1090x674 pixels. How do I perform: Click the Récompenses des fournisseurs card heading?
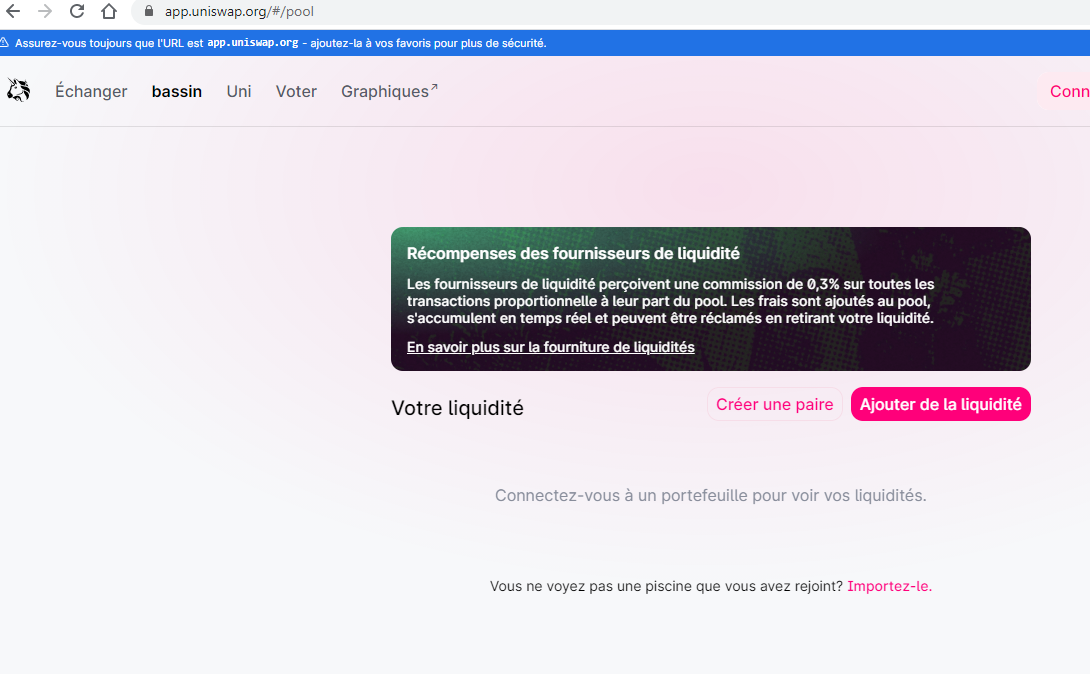[x=573, y=254]
